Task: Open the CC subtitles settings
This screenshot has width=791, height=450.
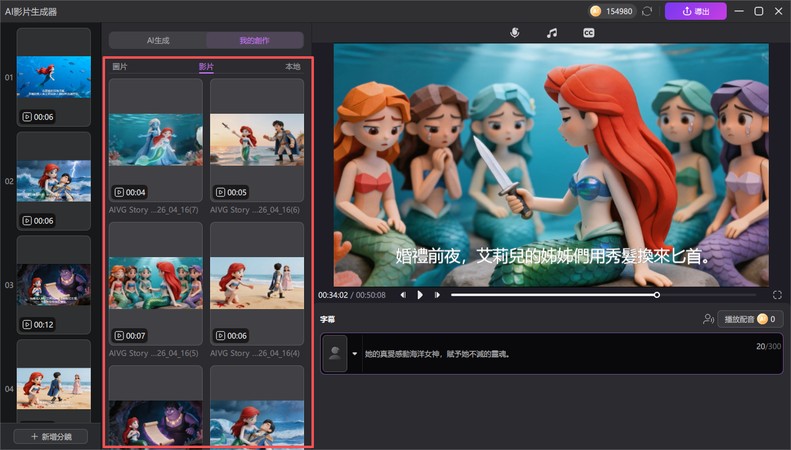Action: tap(589, 32)
